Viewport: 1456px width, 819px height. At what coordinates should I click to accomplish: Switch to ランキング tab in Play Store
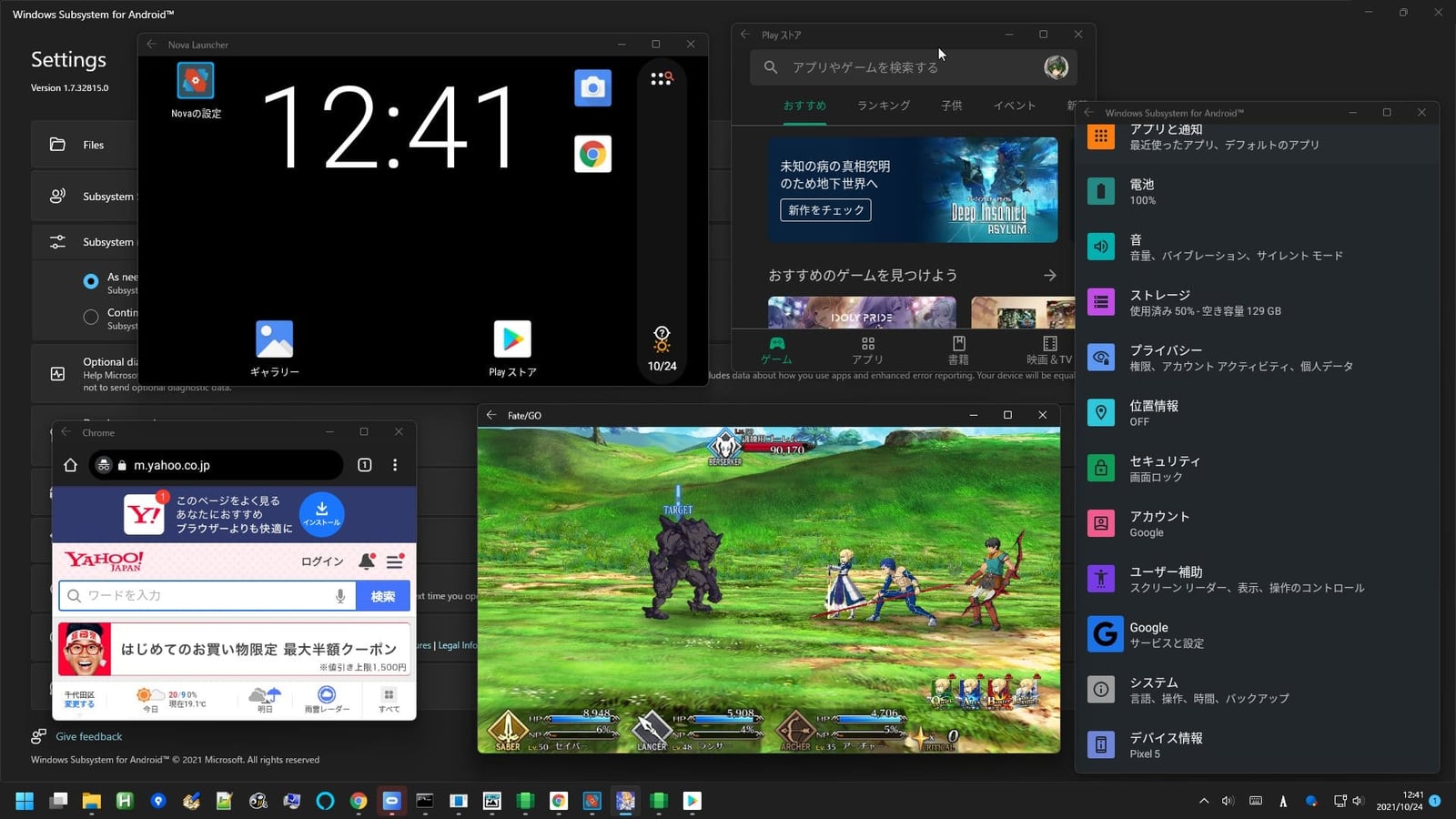[x=883, y=106]
